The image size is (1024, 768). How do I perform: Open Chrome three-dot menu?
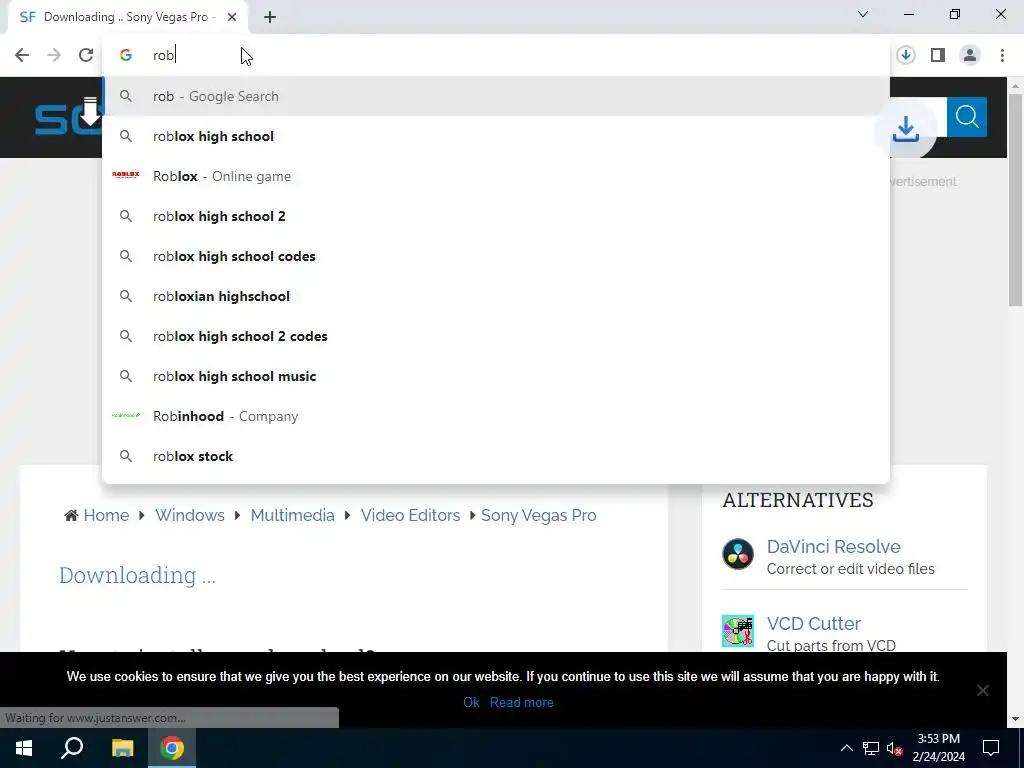[1002, 56]
